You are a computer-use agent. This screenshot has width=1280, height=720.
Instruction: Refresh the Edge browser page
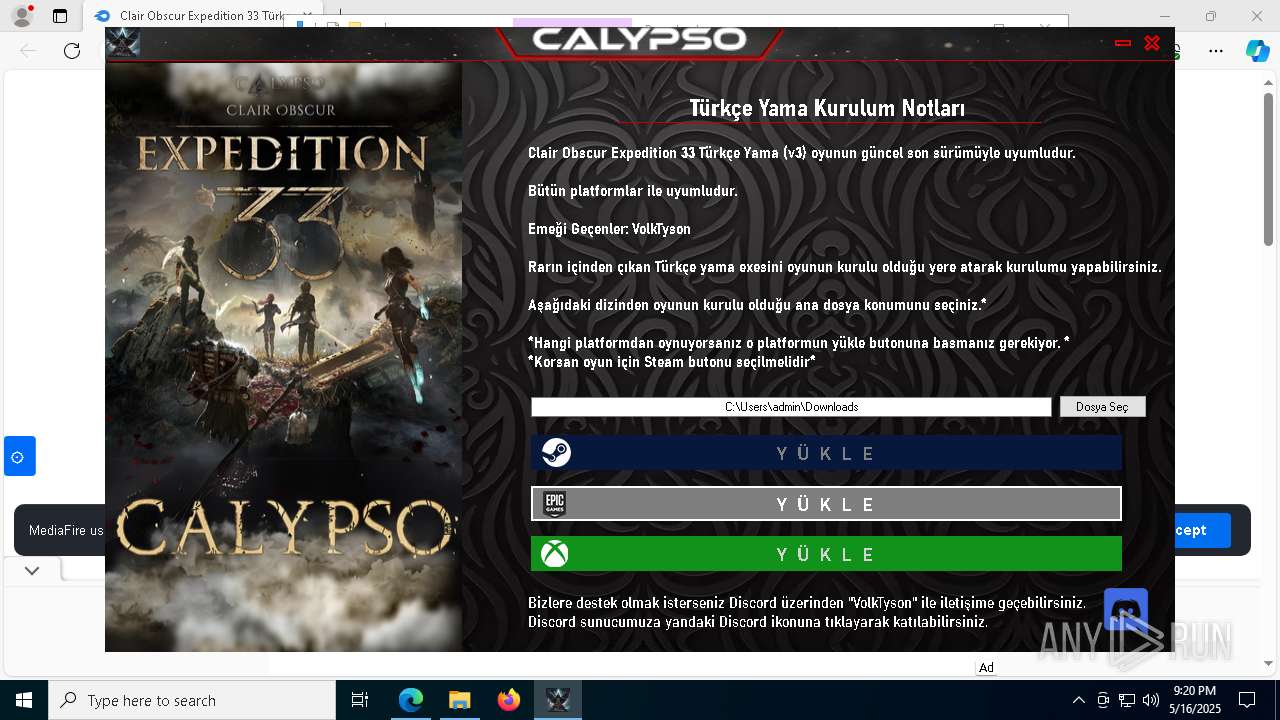click(x=72, y=51)
